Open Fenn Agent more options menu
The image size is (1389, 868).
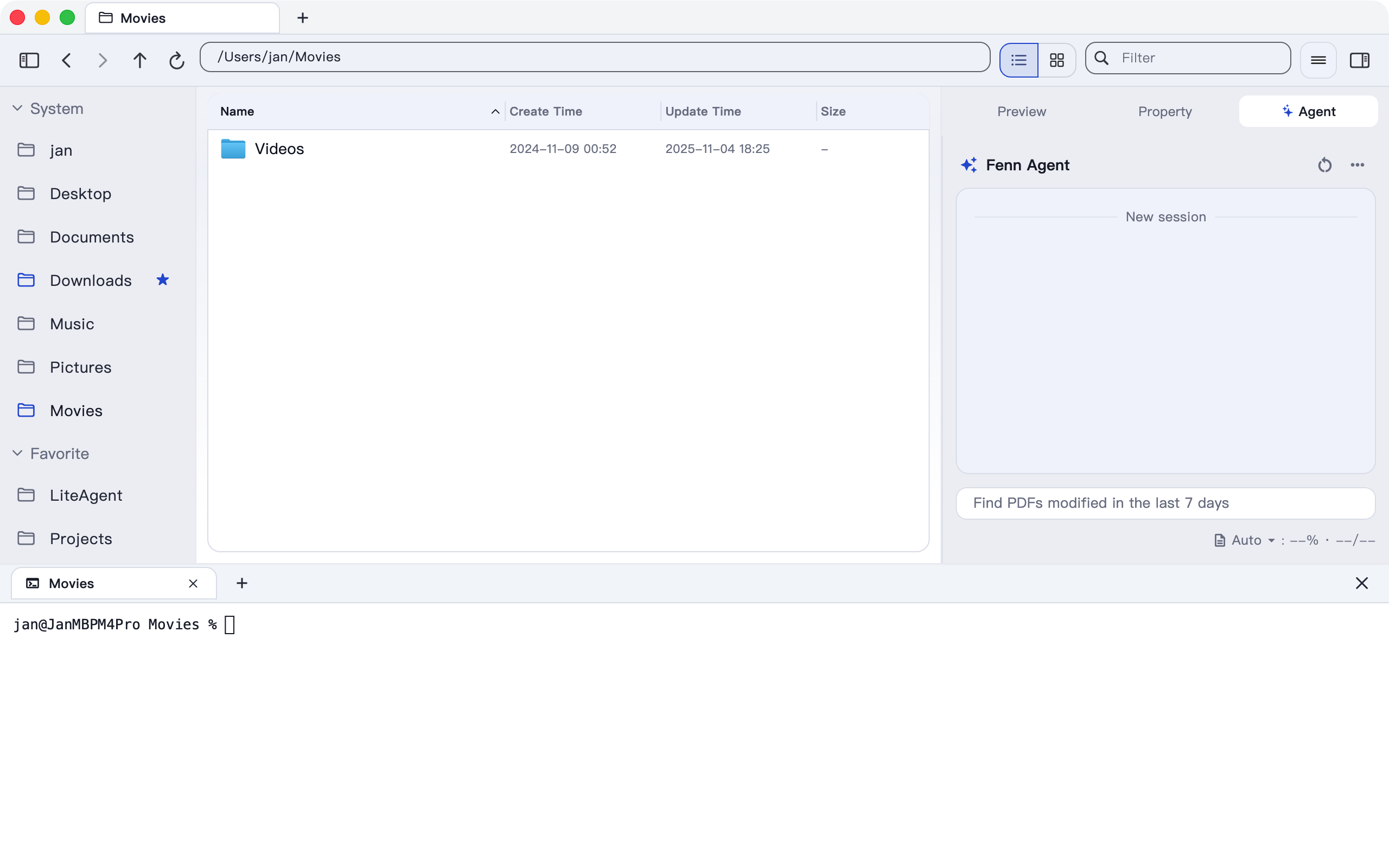[1358, 165]
